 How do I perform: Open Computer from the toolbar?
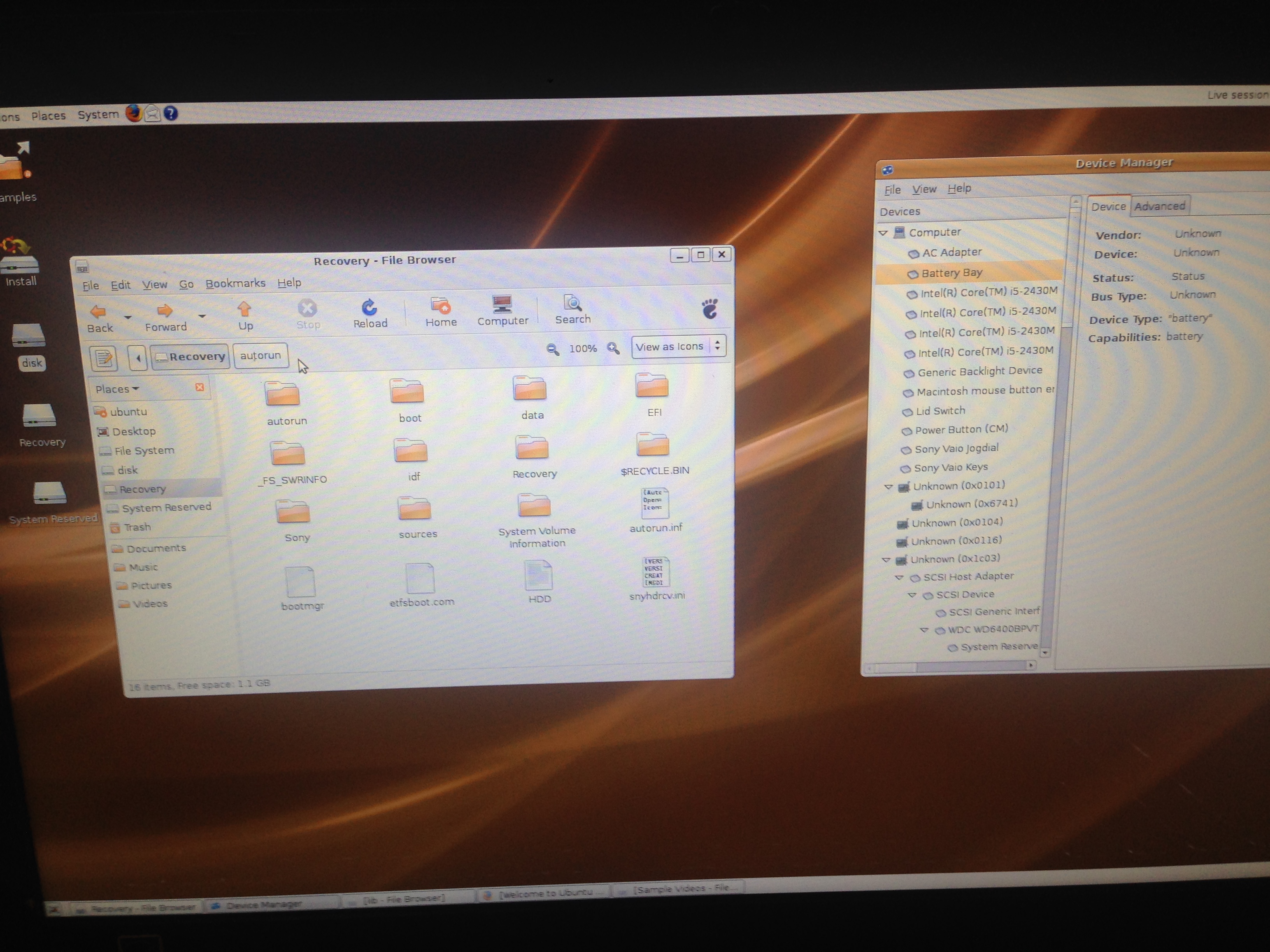tap(502, 310)
